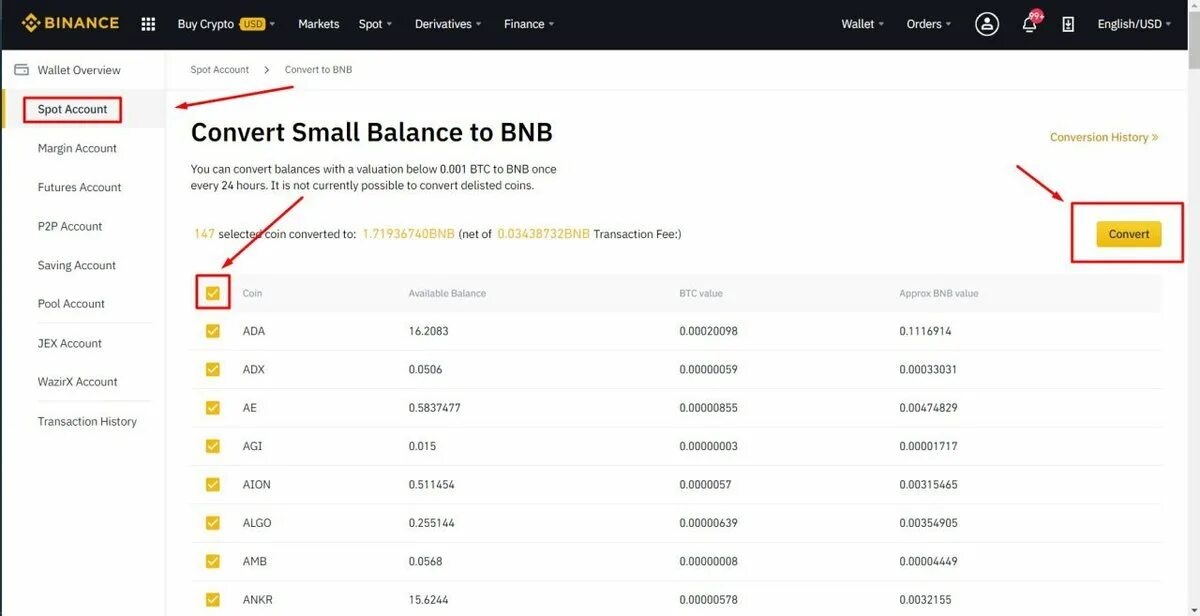The height and width of the screenshot is (616, 1200).
Task: Click the Wallet Overview card icon
Action: (21, 70)
